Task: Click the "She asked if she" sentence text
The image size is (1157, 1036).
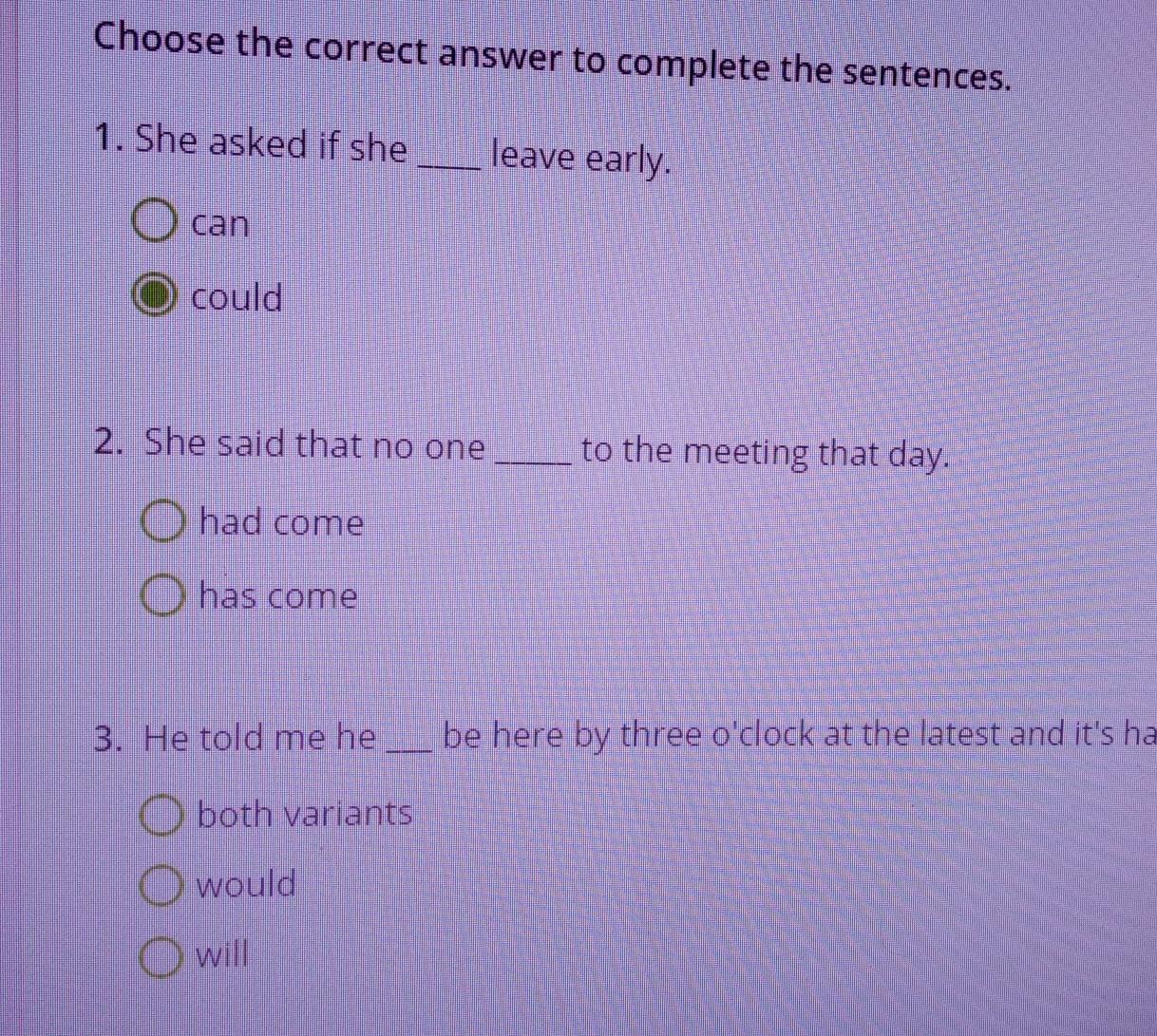Action: click(271, 146)
